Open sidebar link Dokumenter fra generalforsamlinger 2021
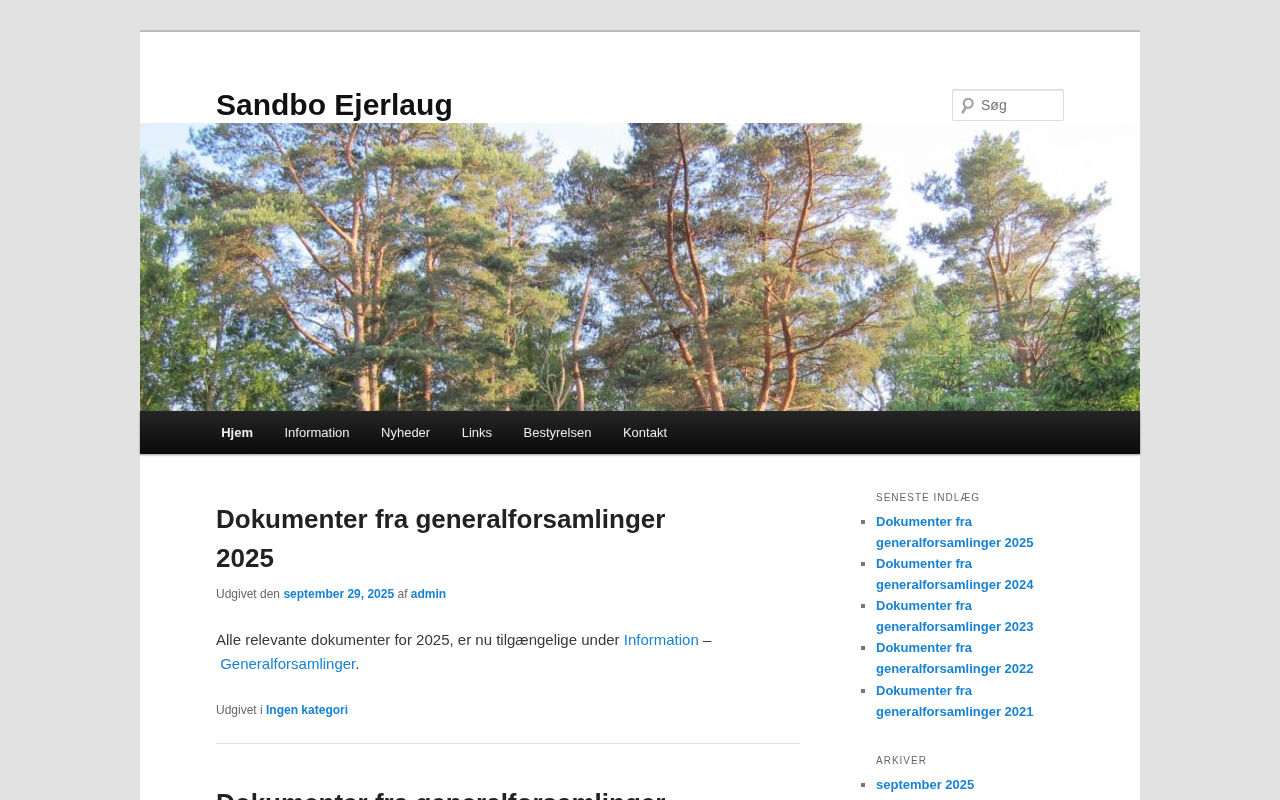This screenshot has height=800, width=1280. coord(954,701)
